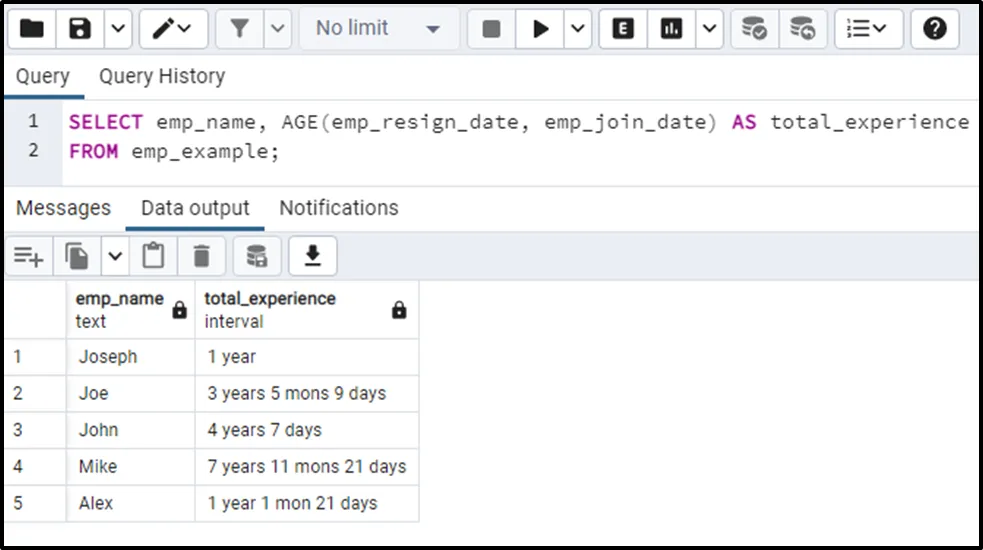The image size is (983, 550).
Task: Download results as CSV file
Action: (313, 257)
